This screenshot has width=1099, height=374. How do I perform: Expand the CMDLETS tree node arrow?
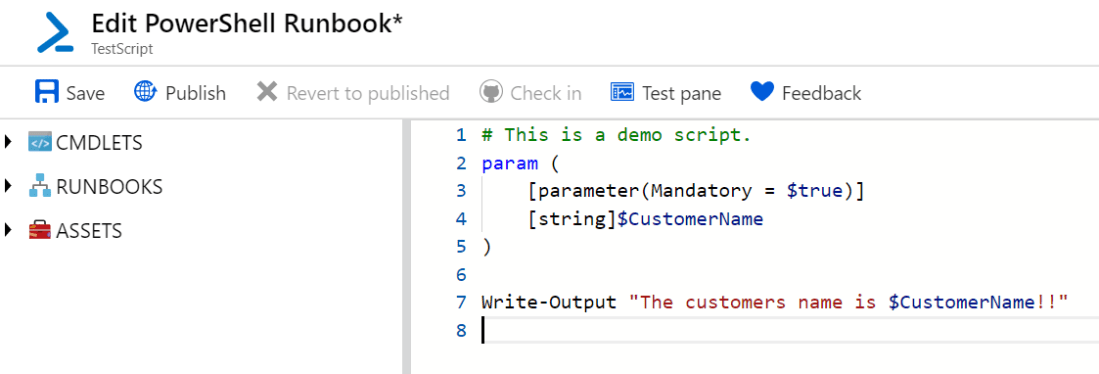tap(8, 142)
